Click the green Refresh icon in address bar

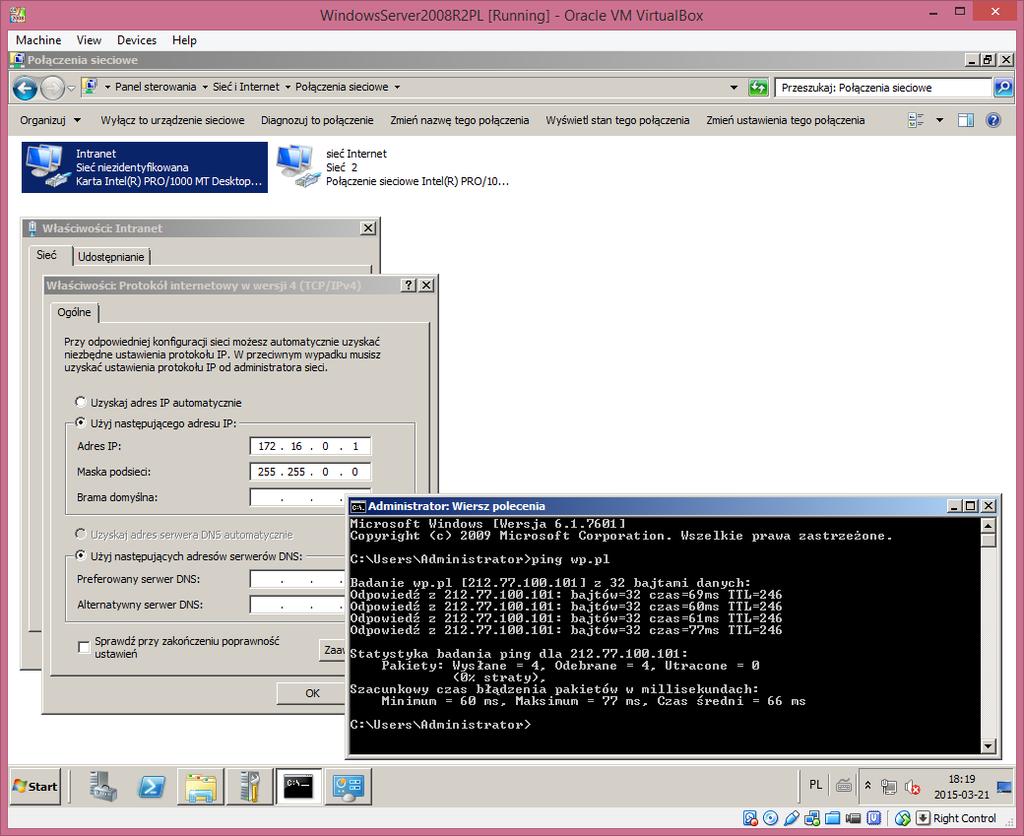coord(758,88)
